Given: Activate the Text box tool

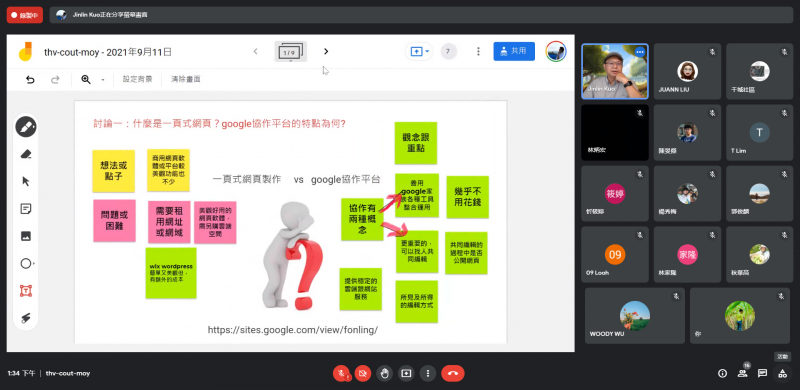Looking at the screenshot, I should pos(26,291).
